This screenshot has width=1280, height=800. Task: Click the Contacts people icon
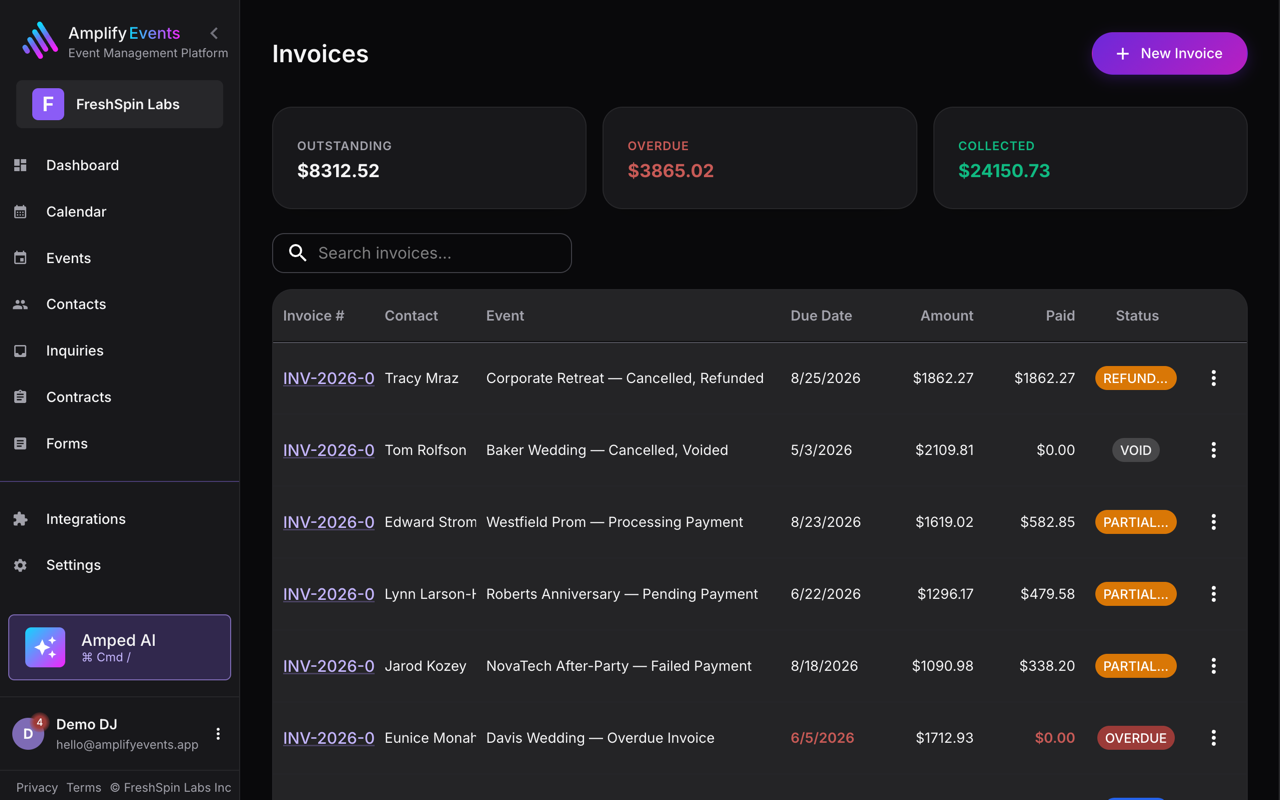20,304
